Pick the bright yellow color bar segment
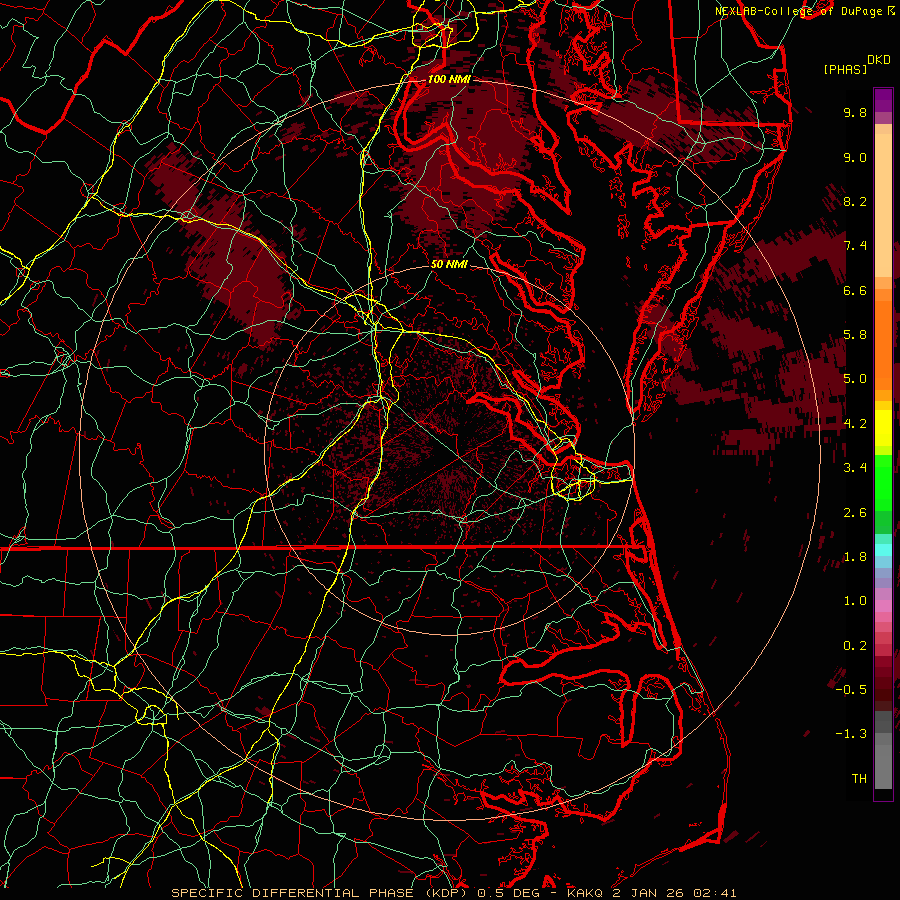 pyautogui.click(x=883, y=428)
